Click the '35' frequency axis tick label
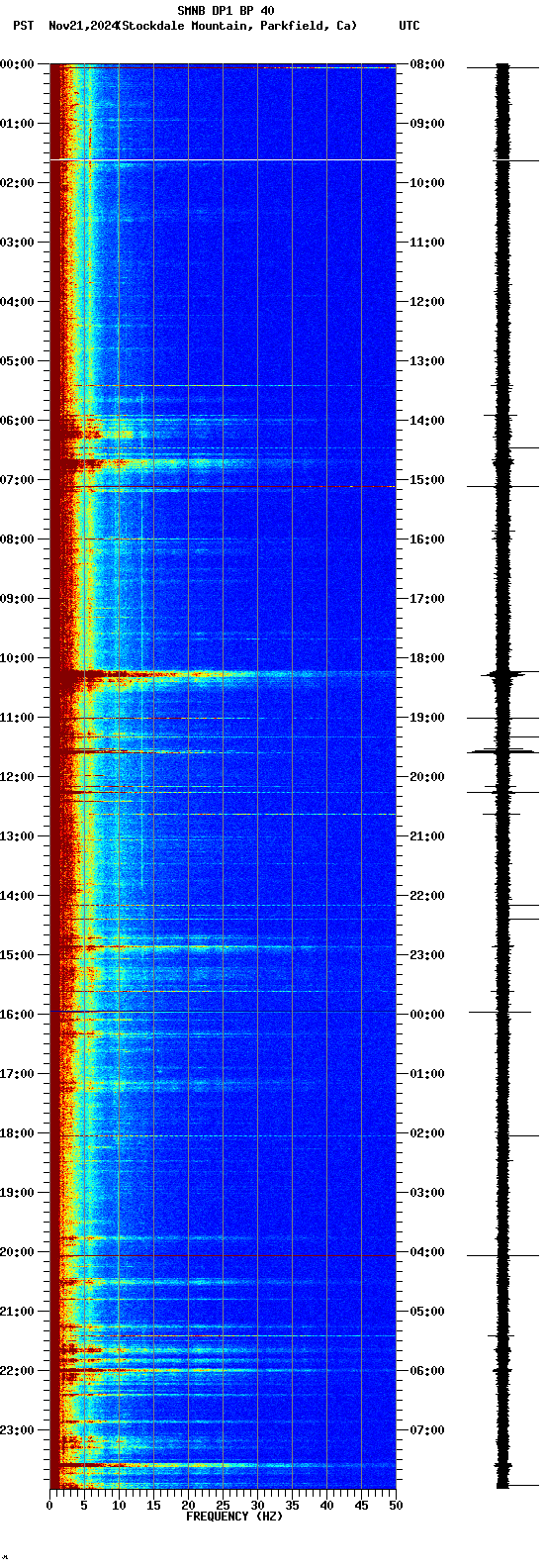This screenshot has height=1568, width=546. pos(292,1506)
